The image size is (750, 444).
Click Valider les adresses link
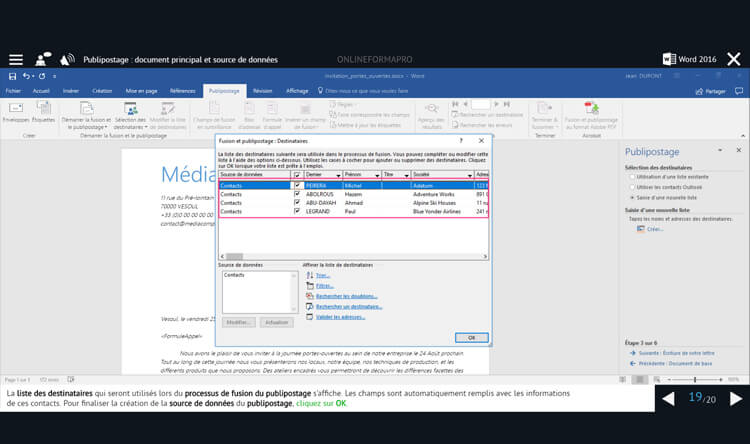pyautogui.click(x=340, y=317)
